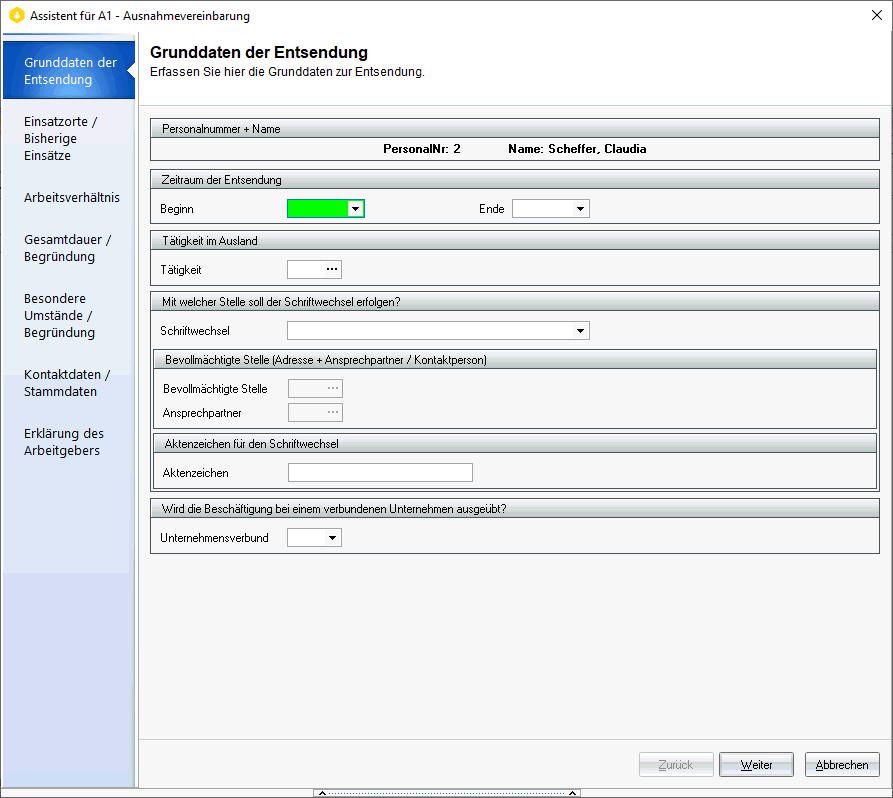
Task: Click the Abbrechen button
Action: (842, 765)
